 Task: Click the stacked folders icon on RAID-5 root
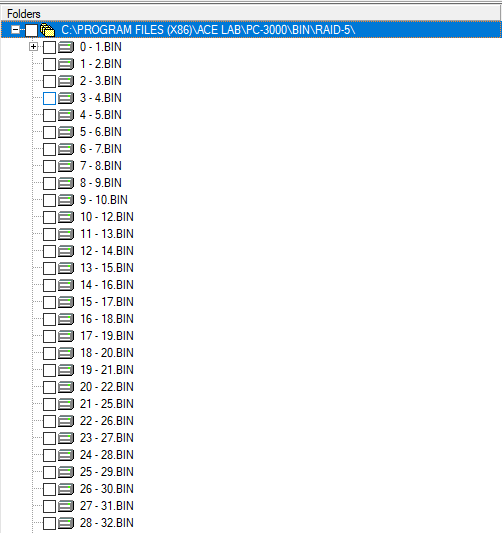coord(48,30)
